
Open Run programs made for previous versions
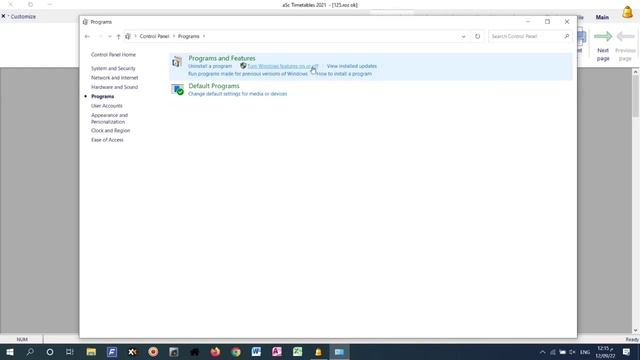[248, 74]
